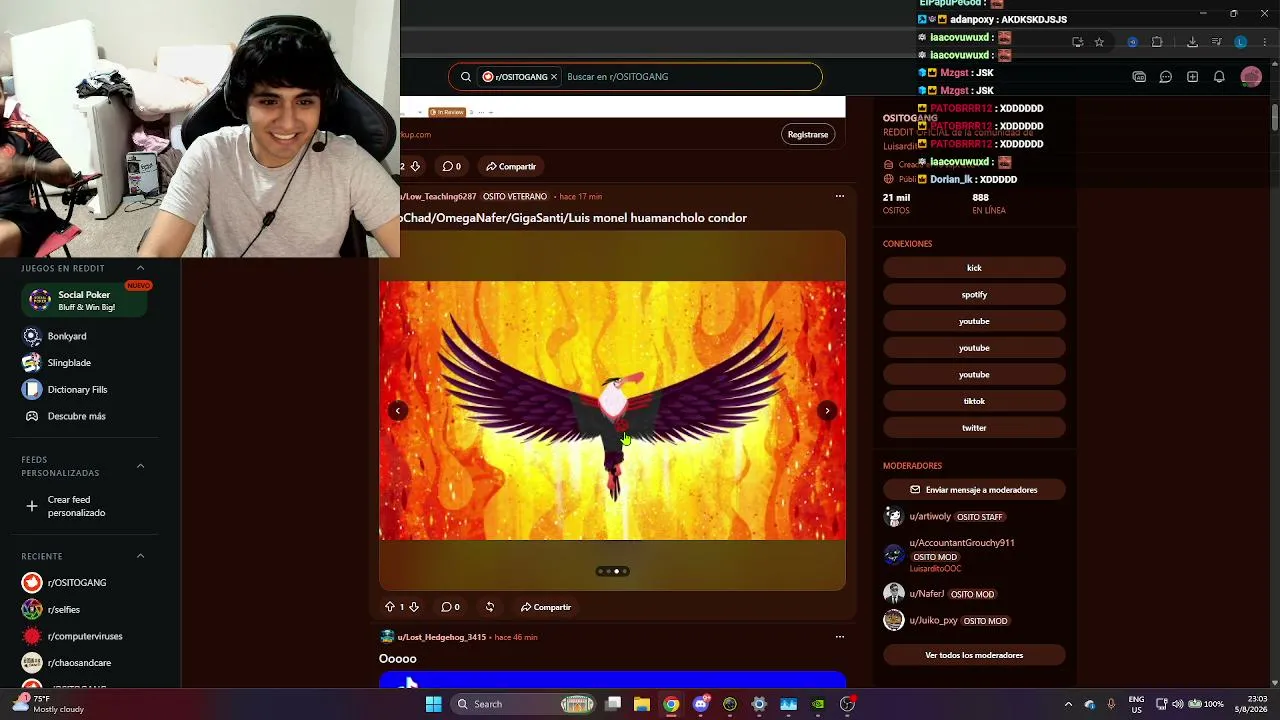Collapse the Juegos en Reddit section

140,268
